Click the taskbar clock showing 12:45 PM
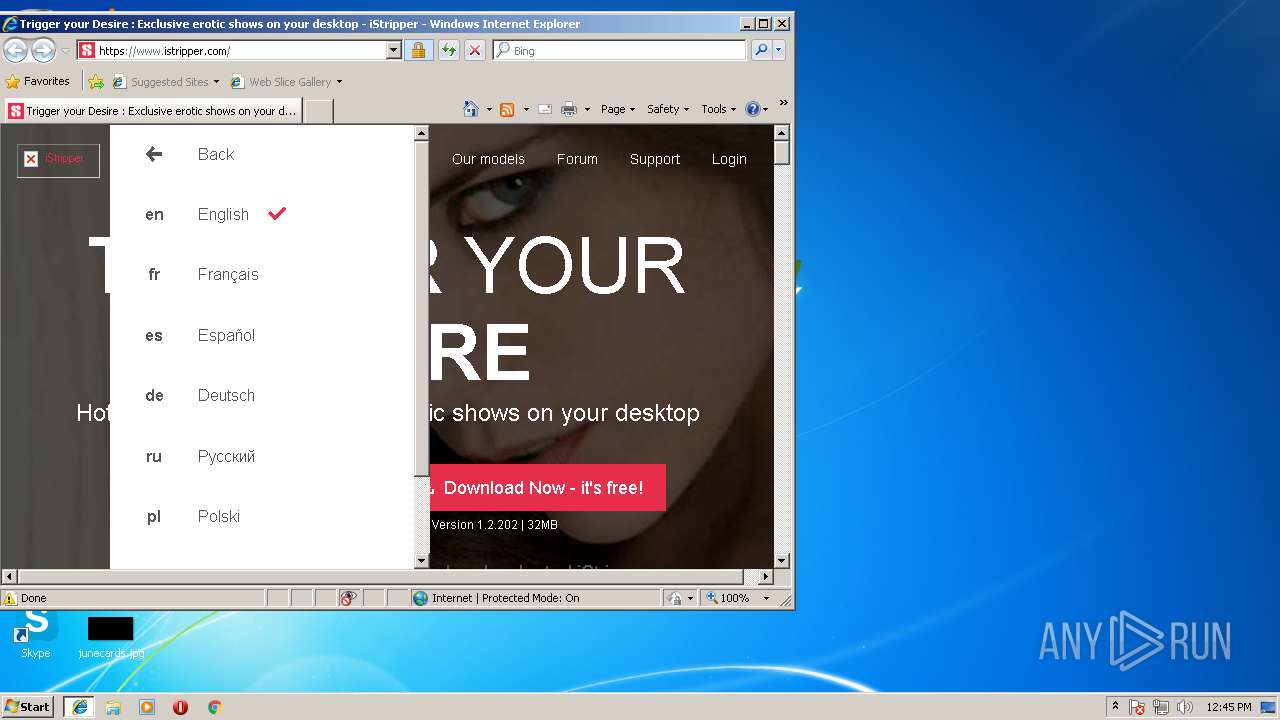1280x720 pixels. (x=1228, y=707)
